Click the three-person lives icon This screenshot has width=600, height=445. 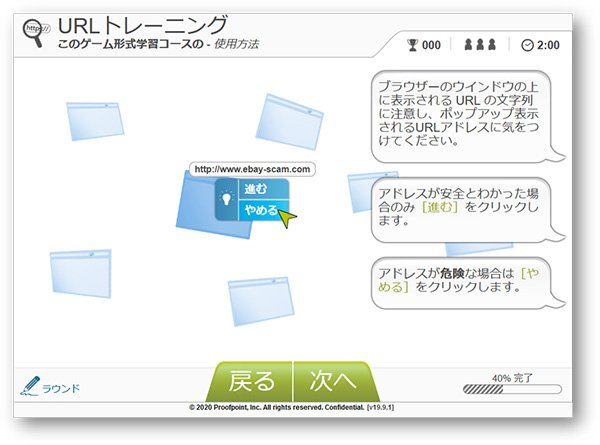pyautogui.click(x=482, y=45)
